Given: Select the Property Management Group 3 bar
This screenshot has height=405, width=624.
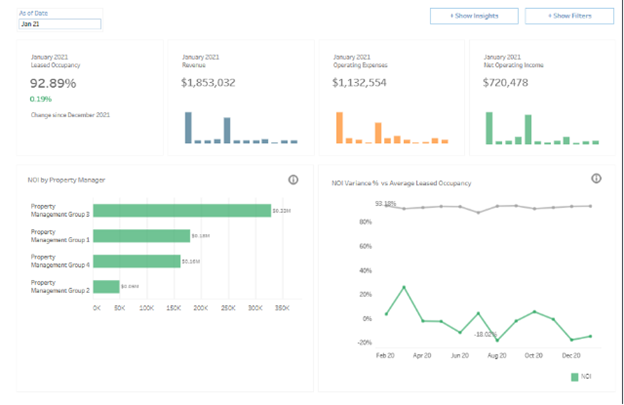Looking at the screenshot, I should [x=183, y=210].
